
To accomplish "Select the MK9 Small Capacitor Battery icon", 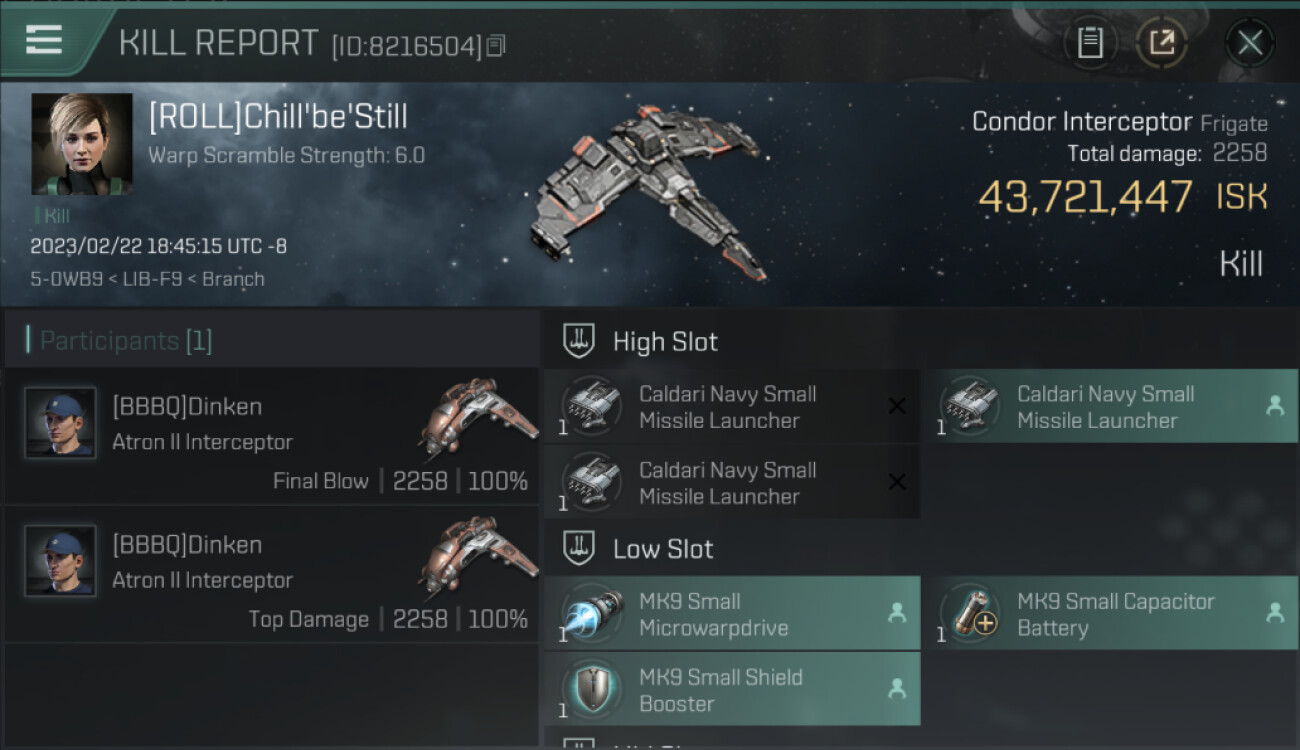I will 970,614.
